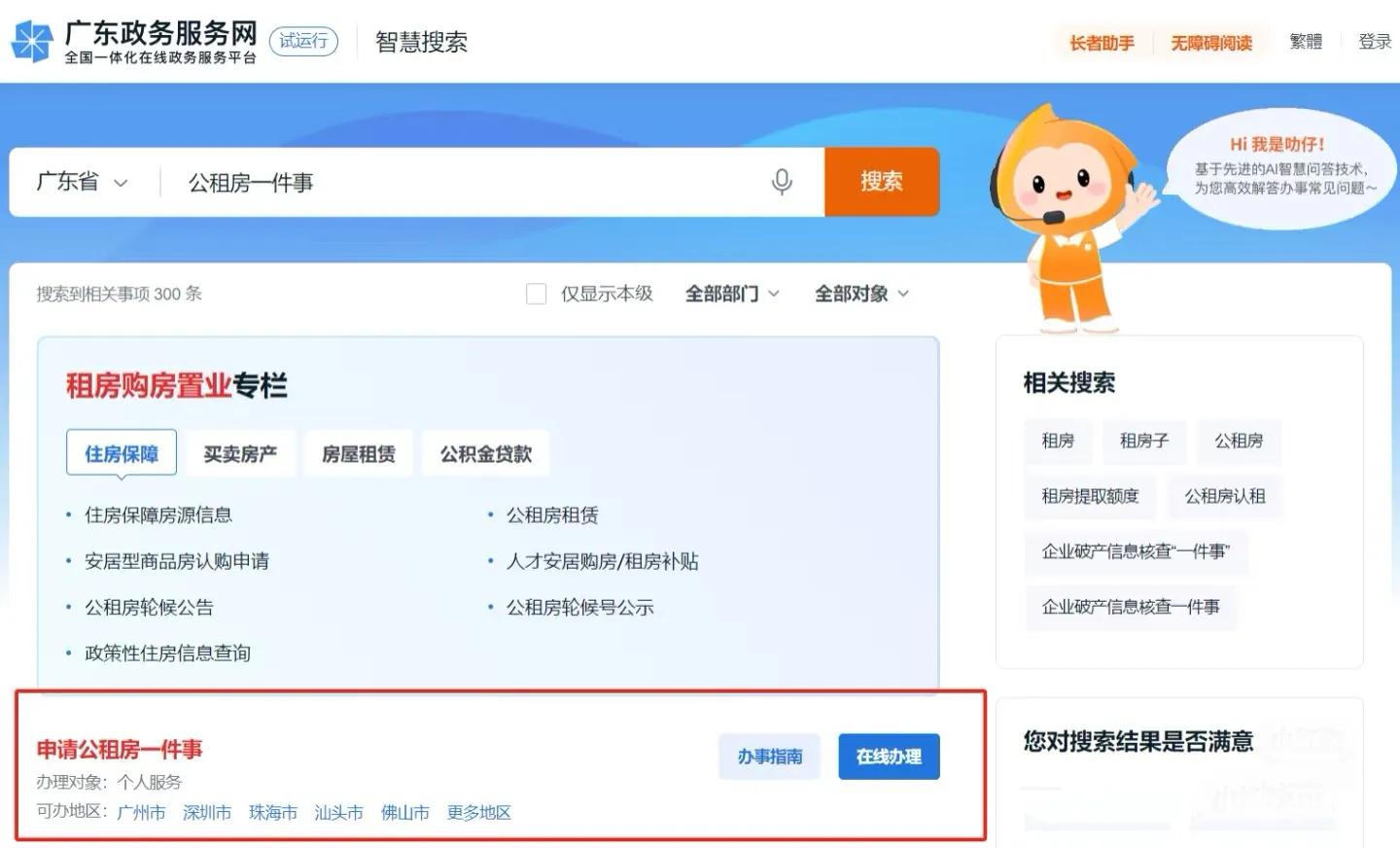Select the 公租房认租 related search tag
Image resolution: width=1400 pixels, height=848 pixels.
[1225, 497]
